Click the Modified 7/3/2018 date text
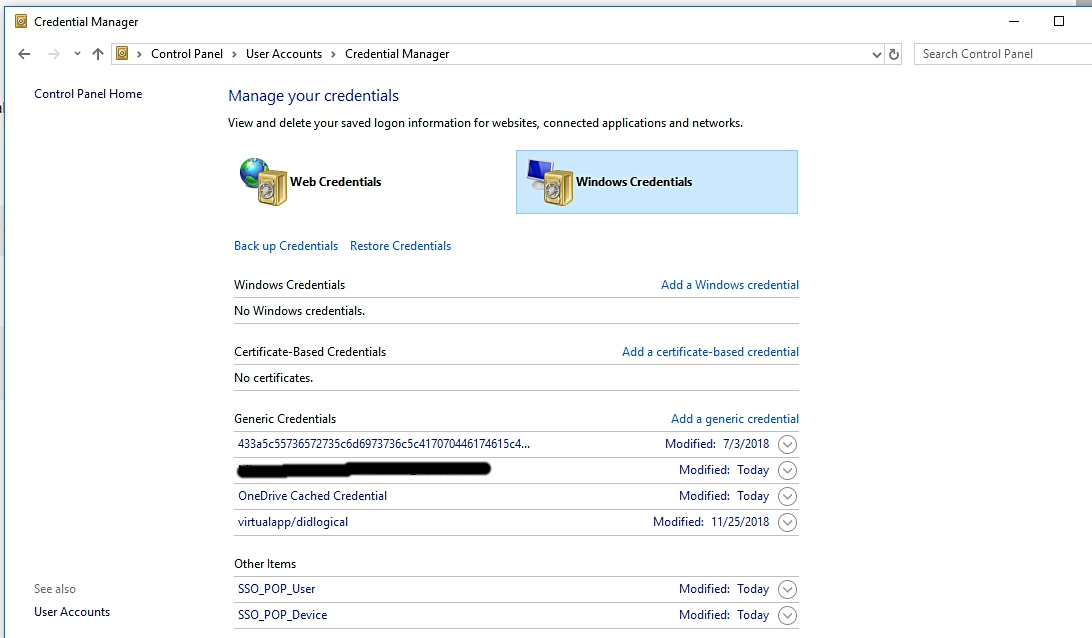 point(717,444)
